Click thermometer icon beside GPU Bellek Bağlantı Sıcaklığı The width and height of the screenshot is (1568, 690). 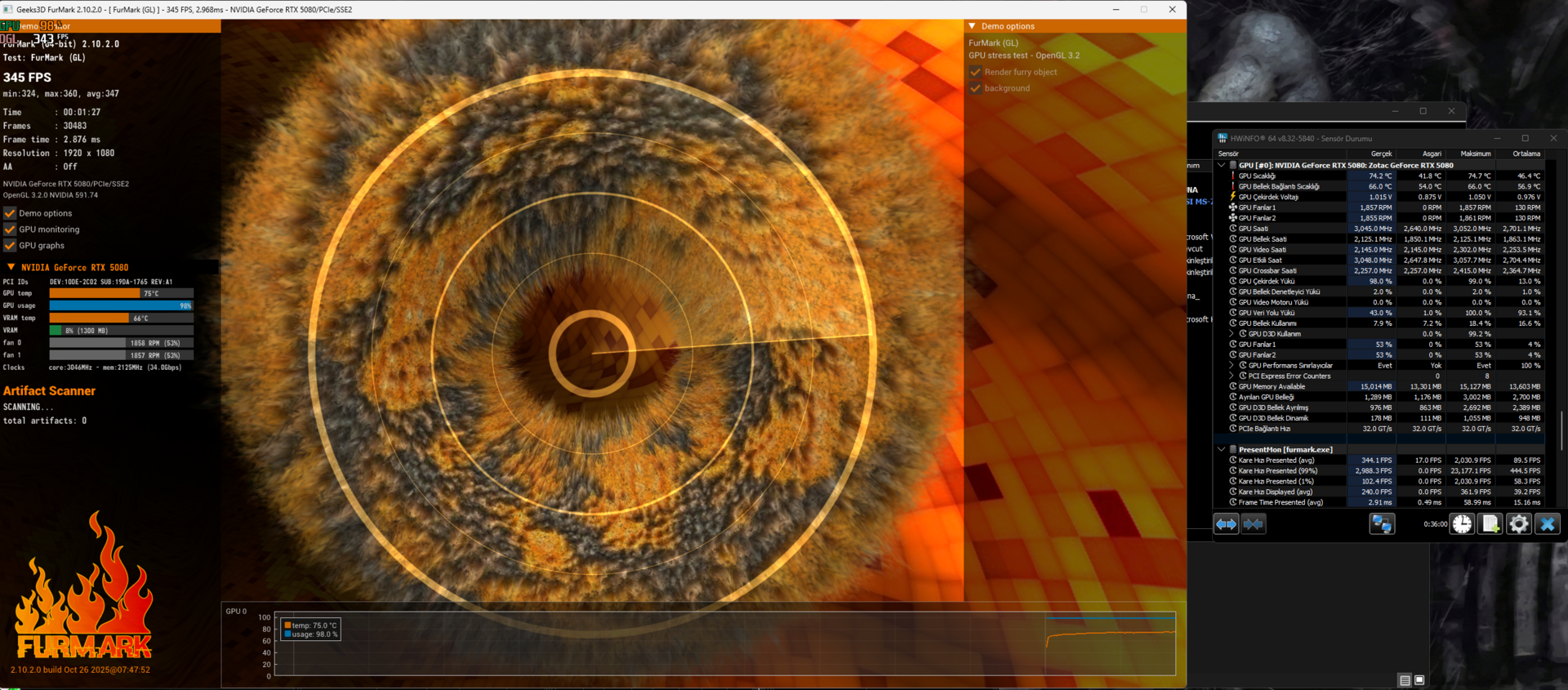tap(1233, 186)
